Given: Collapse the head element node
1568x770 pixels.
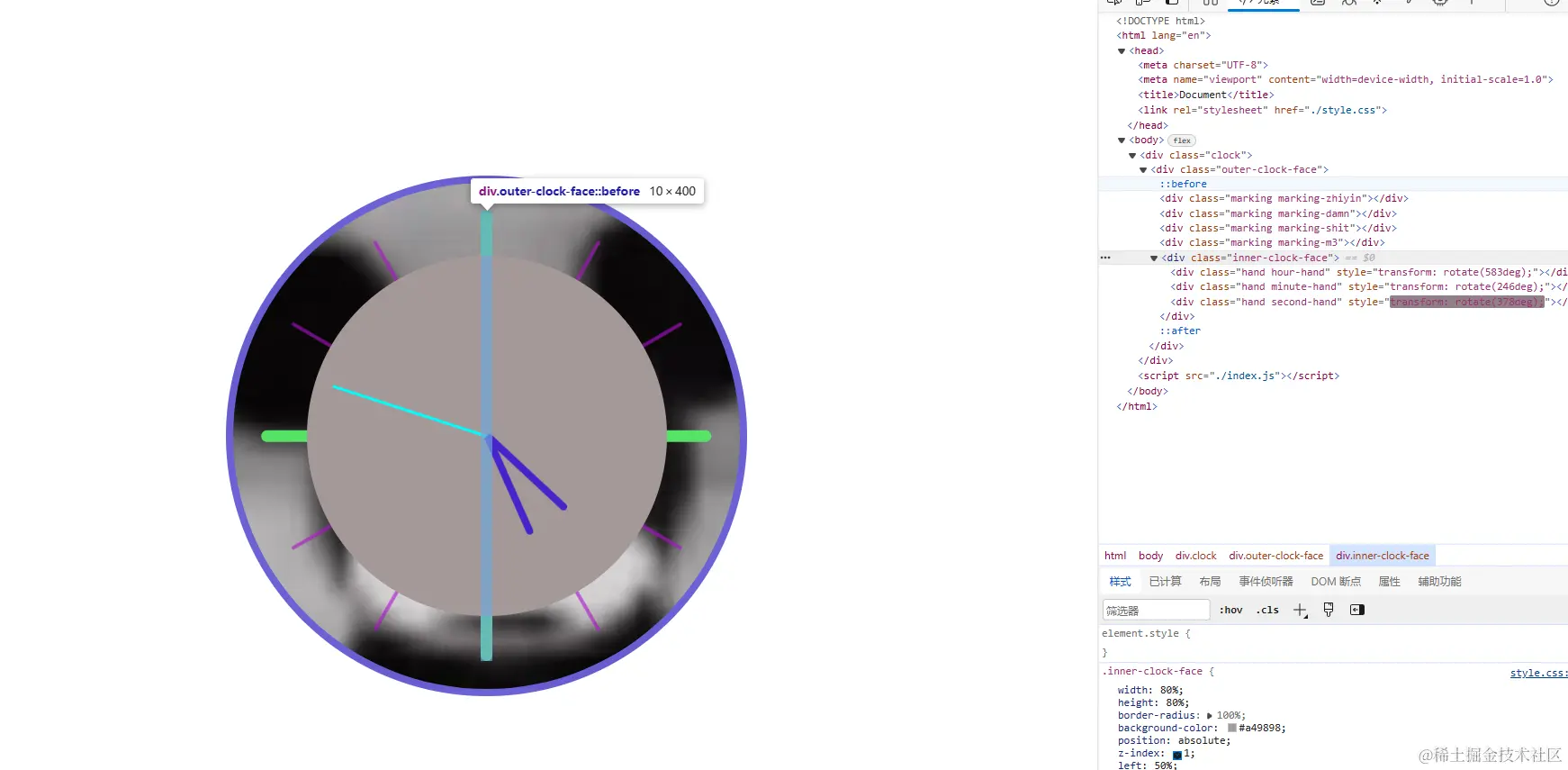Looking at the screenshot, I should [1122, 51].
